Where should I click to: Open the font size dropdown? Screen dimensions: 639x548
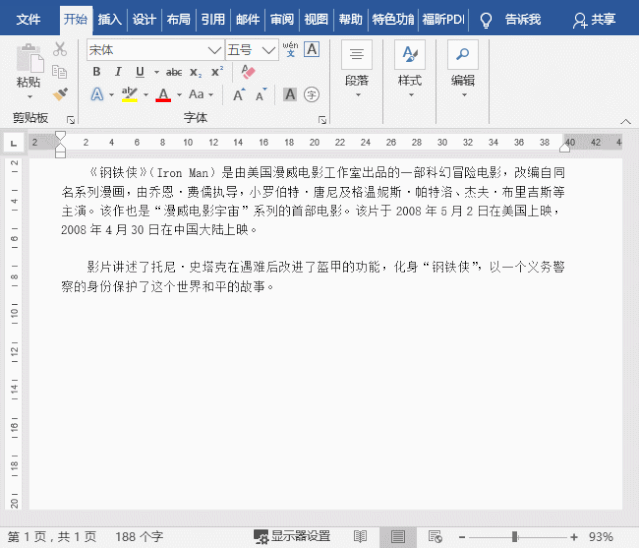pyautogui.click(x=269, y=50)
